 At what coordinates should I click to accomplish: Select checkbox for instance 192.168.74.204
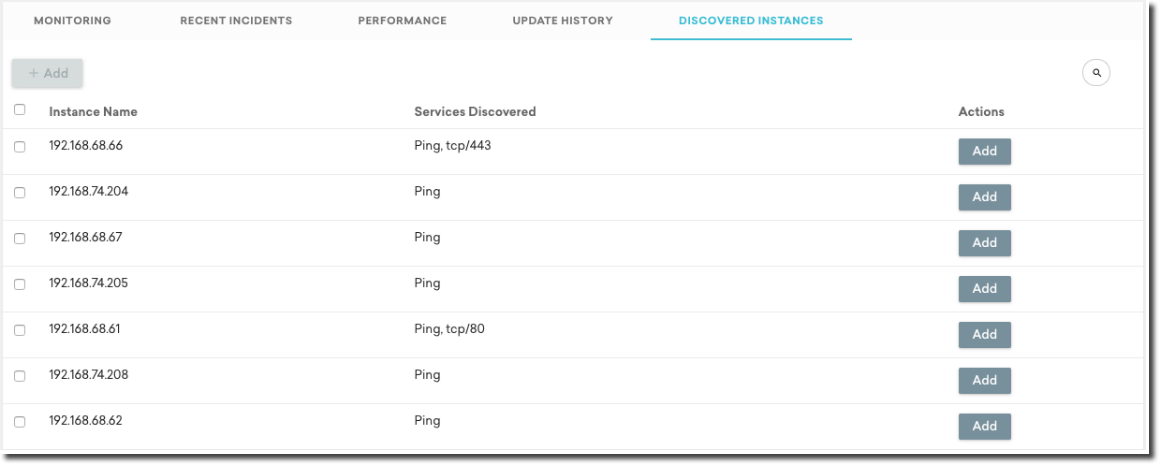pos(19,193)
